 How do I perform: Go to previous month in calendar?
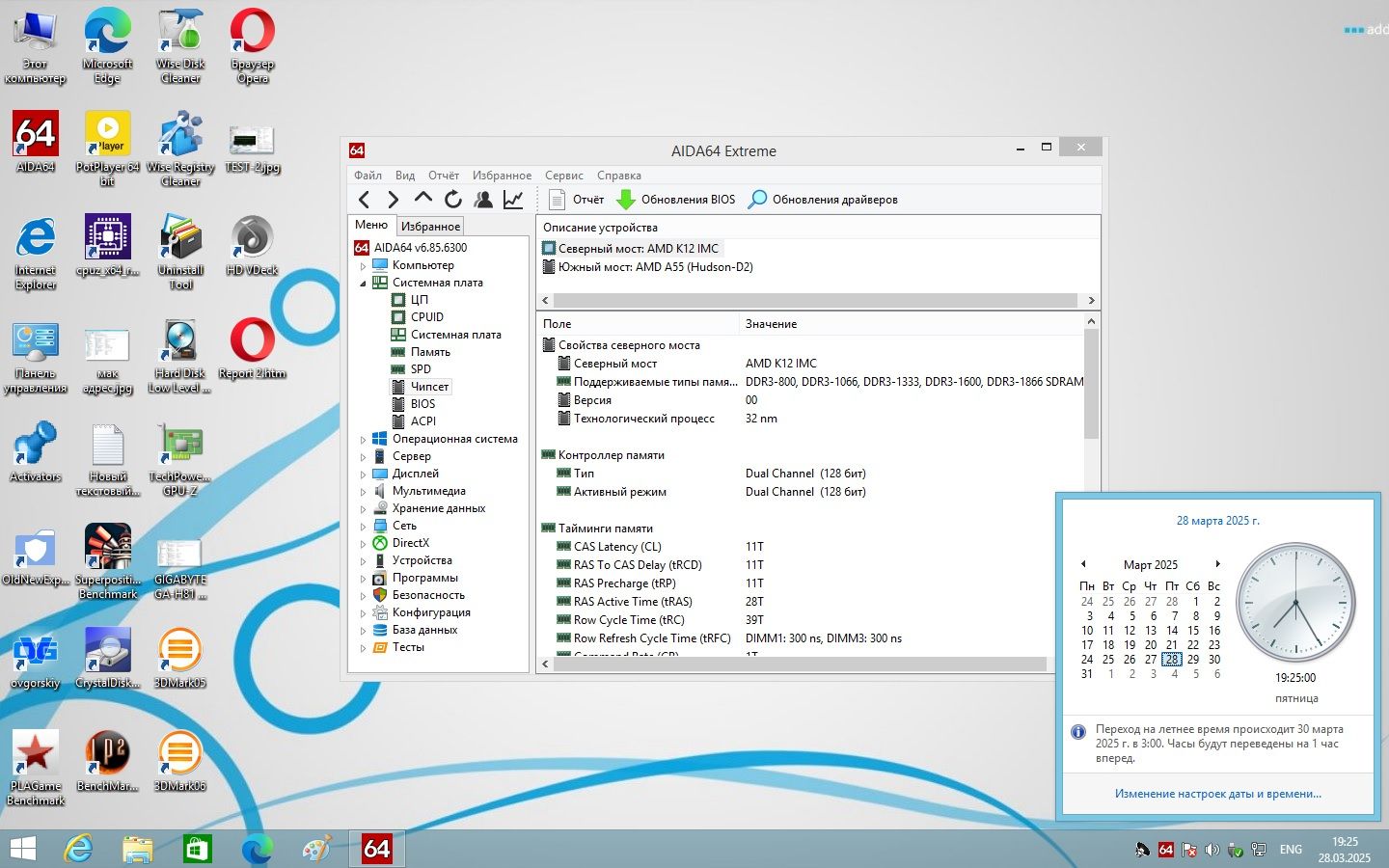pos(1083,564)
